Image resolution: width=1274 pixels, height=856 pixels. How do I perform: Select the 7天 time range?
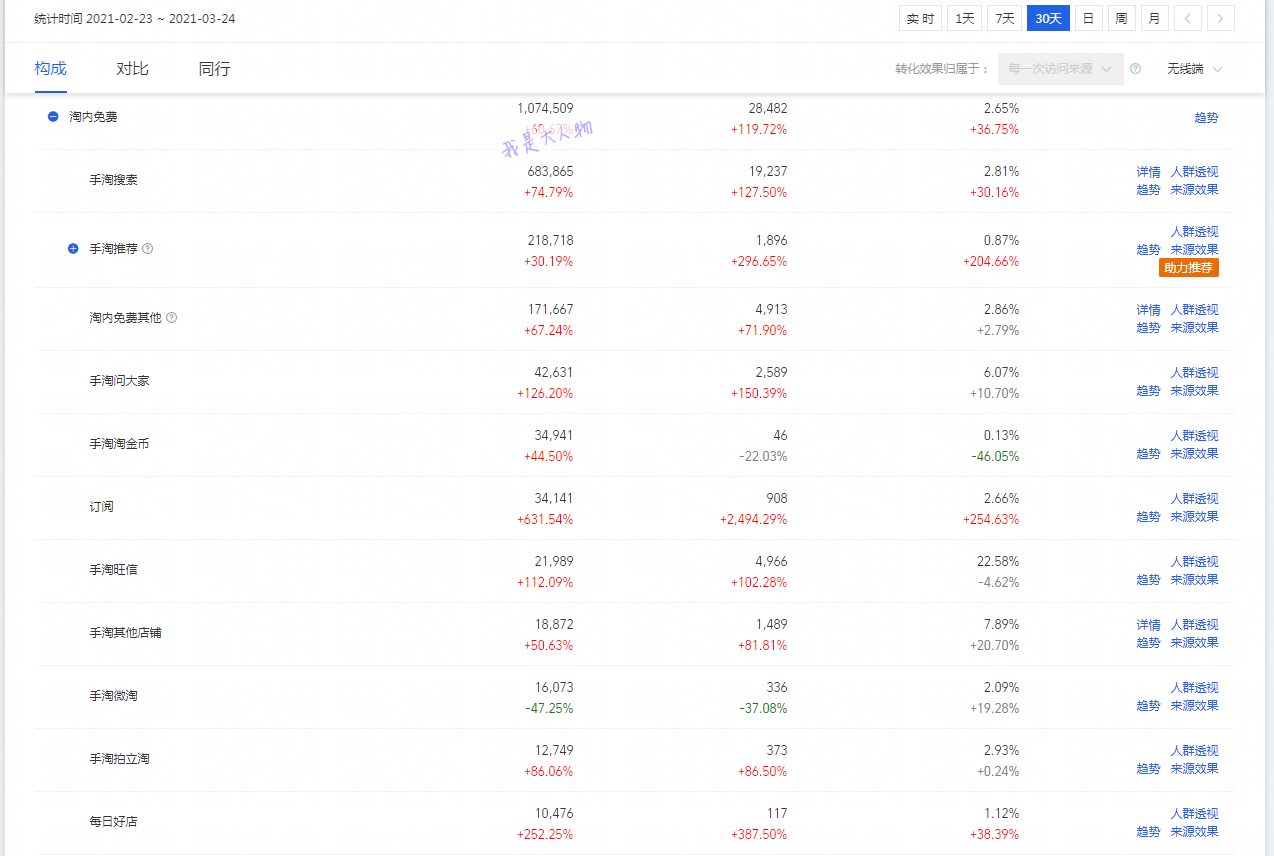[x=1004, y=18]
